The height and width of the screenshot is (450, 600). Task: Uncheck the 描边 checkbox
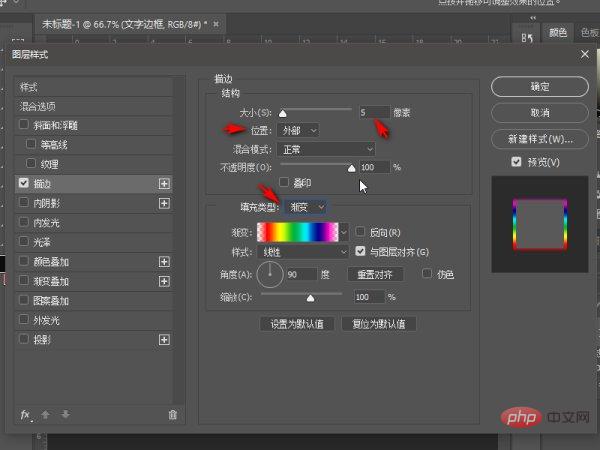24,183
